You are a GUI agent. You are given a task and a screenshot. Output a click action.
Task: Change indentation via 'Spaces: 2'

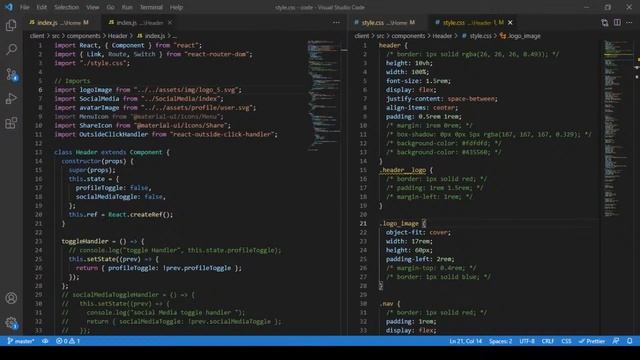pos(500,341)
